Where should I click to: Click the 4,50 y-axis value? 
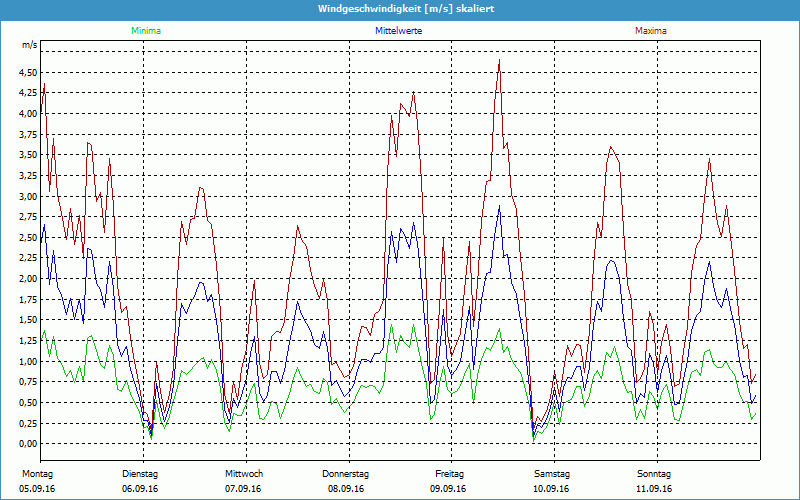point(28,72)
